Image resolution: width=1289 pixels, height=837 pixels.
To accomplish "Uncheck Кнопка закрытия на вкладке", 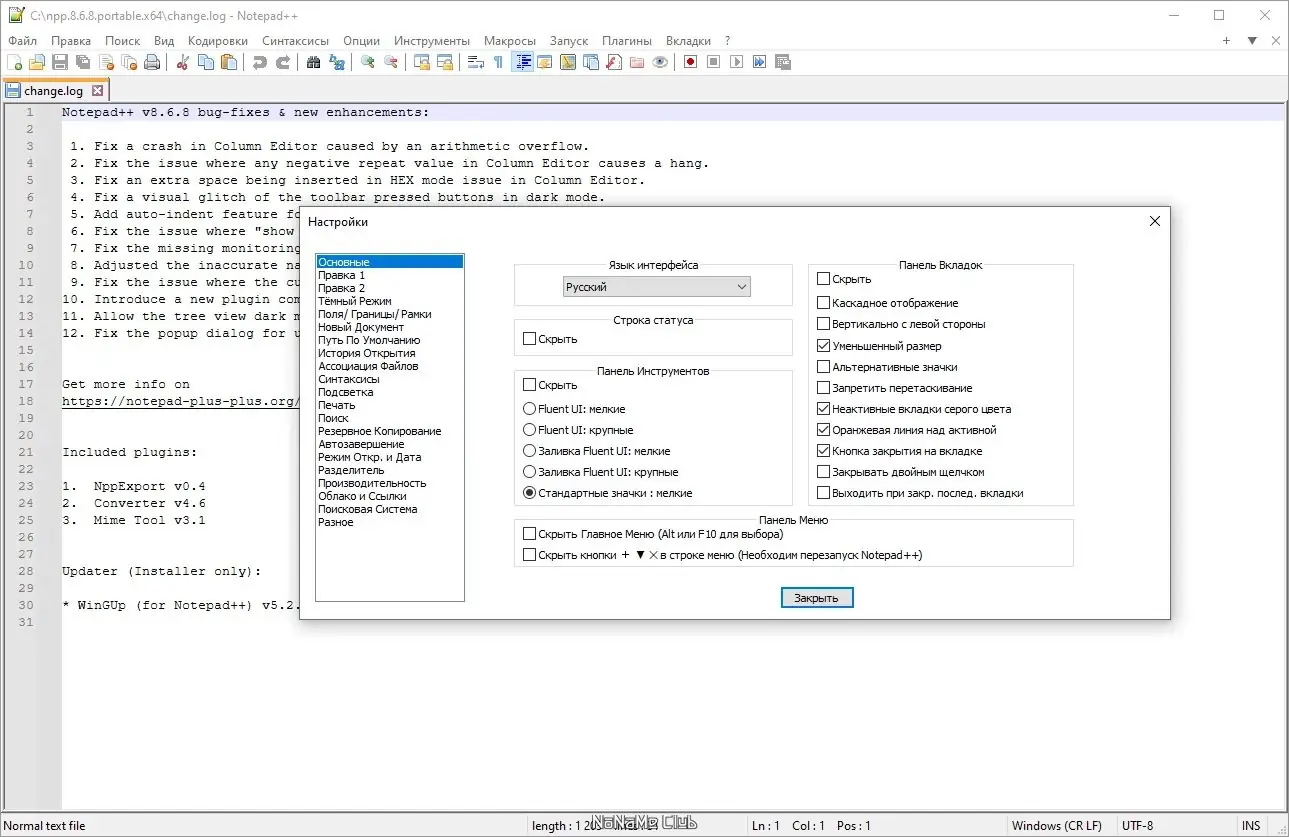I will coord(823,449).
